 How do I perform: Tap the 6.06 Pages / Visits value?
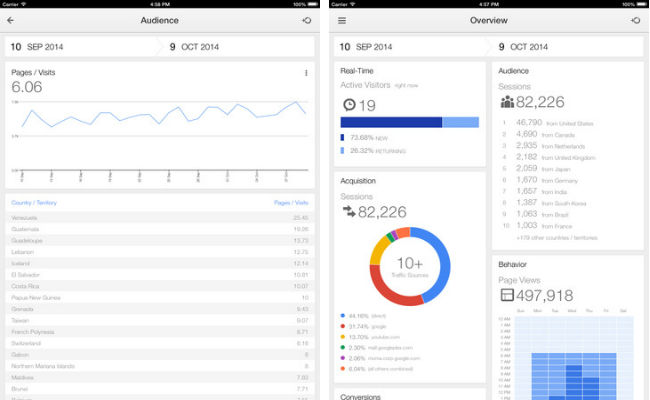[27, 87]
